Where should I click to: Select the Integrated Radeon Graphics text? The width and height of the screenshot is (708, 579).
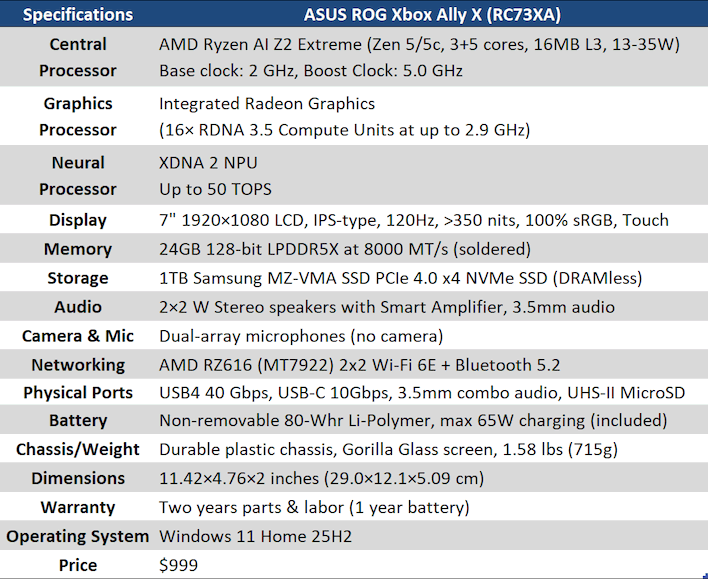(x=267, y=103)
